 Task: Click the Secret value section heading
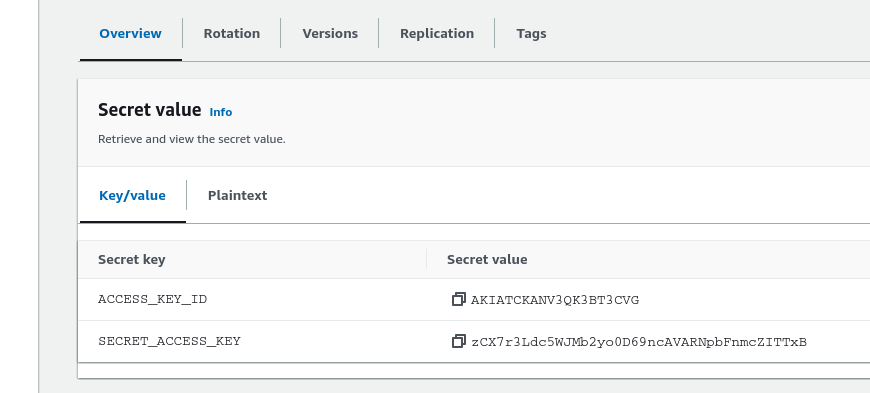(149, 110)
